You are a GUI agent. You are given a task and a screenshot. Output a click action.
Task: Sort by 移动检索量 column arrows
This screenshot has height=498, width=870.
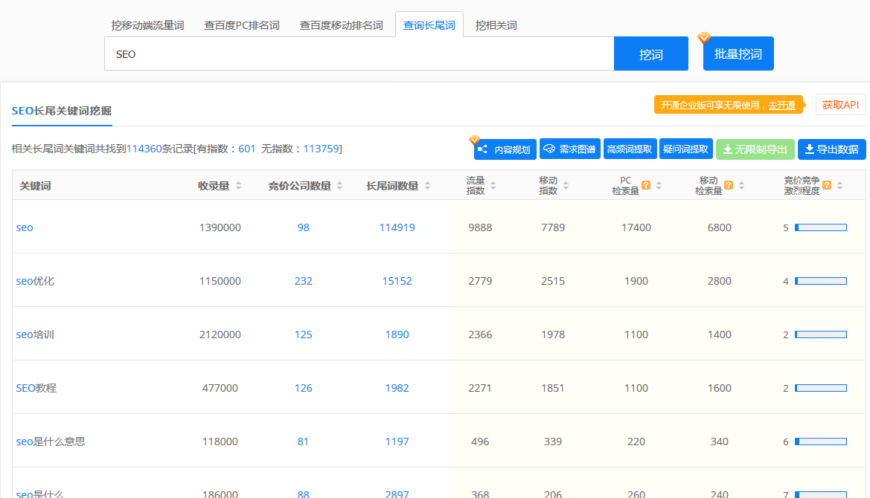pos(742,186)
